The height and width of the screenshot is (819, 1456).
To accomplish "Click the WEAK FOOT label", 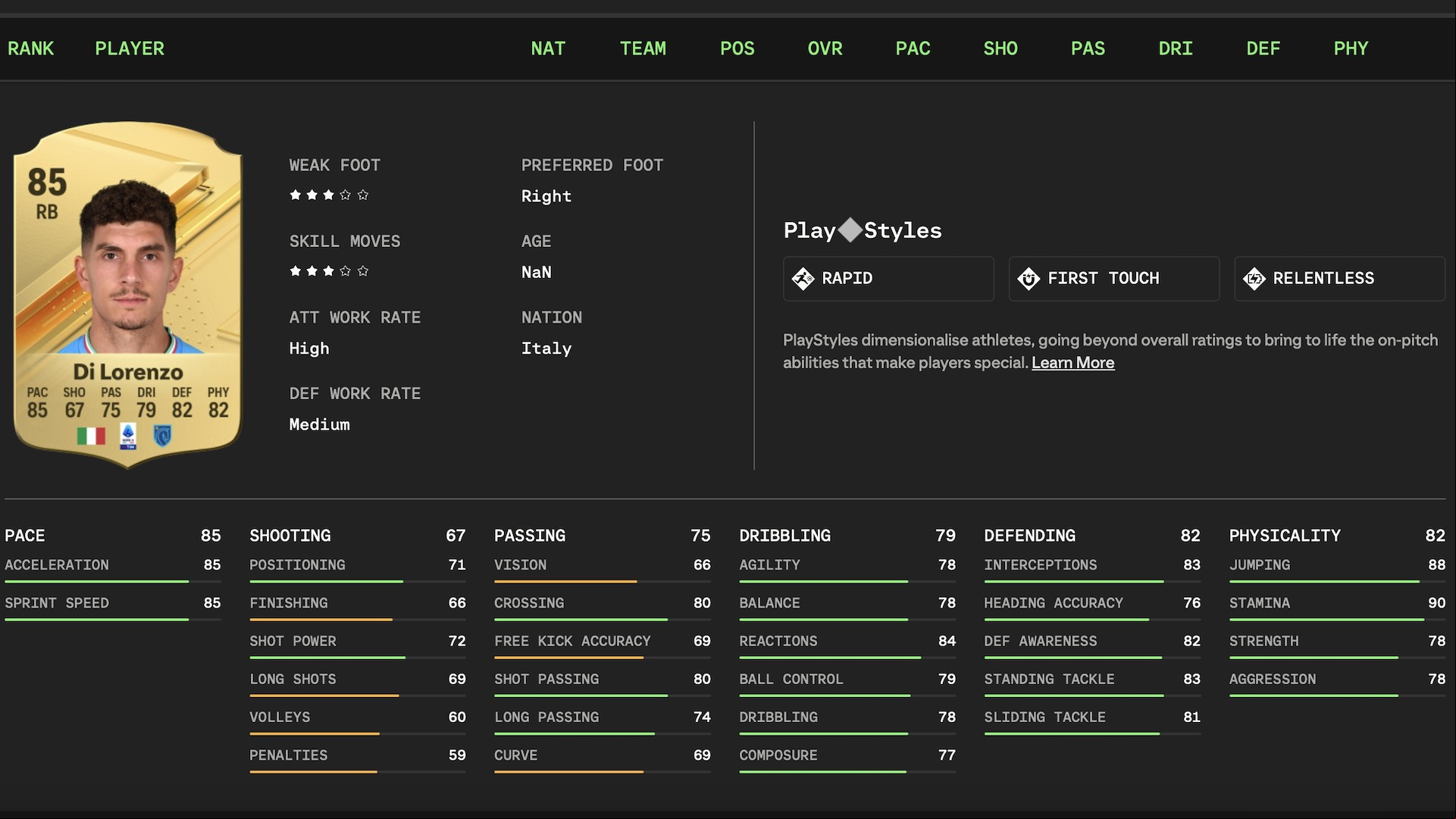I will coord(335,165).
